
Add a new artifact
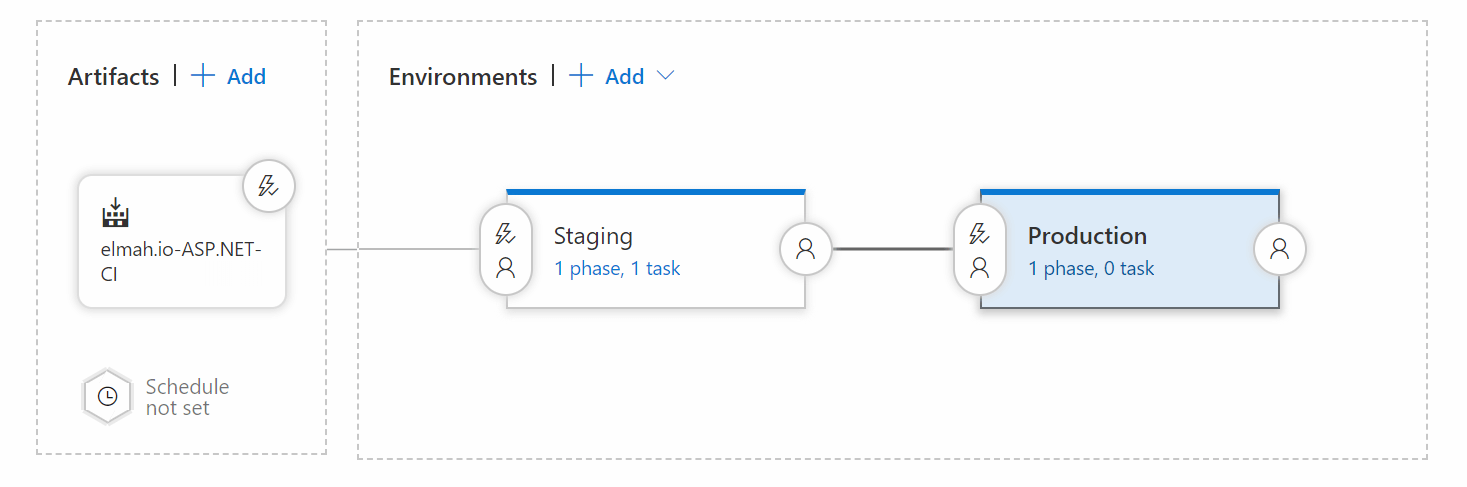click(x=246, y=77)
